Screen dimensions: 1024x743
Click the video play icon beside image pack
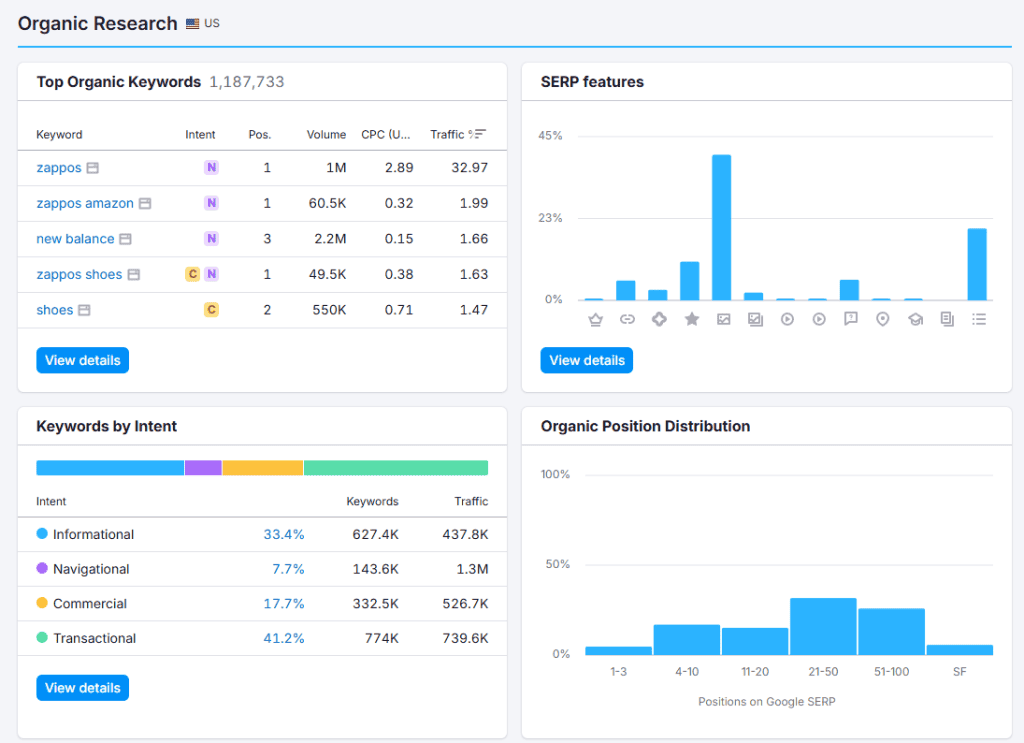click(787, 319)
